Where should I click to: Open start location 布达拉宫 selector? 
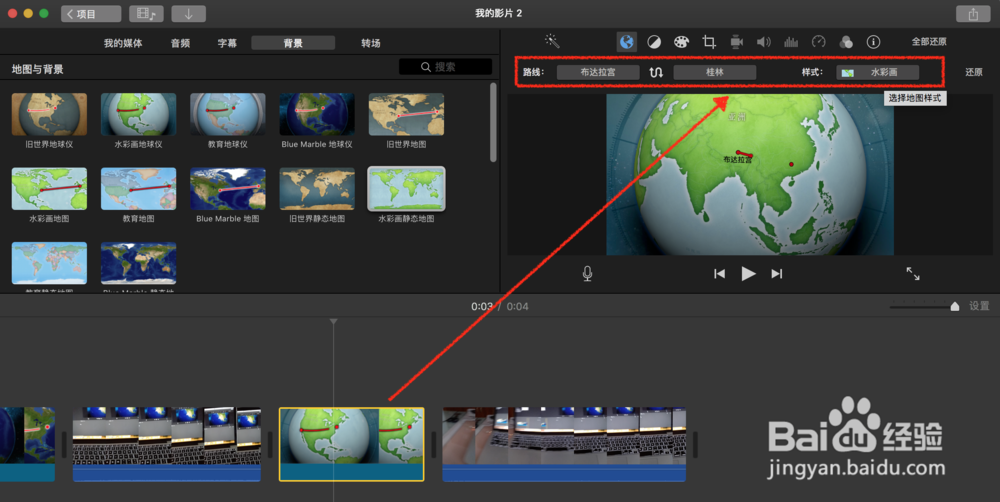598,72
